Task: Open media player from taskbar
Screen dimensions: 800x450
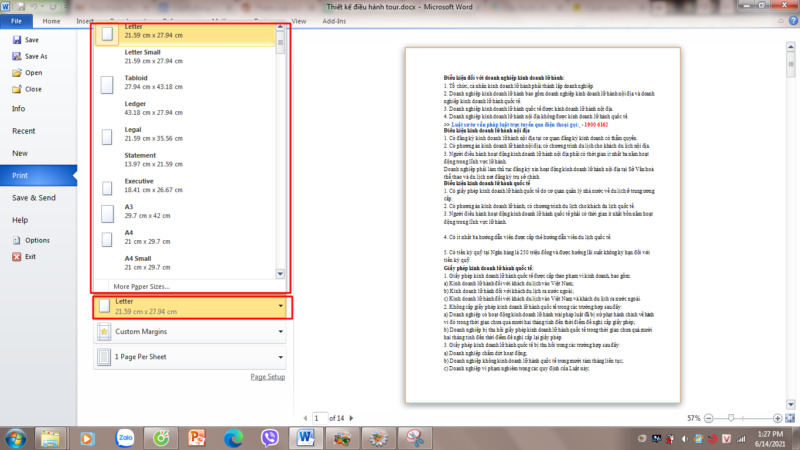Action: [x=87, y=438]
